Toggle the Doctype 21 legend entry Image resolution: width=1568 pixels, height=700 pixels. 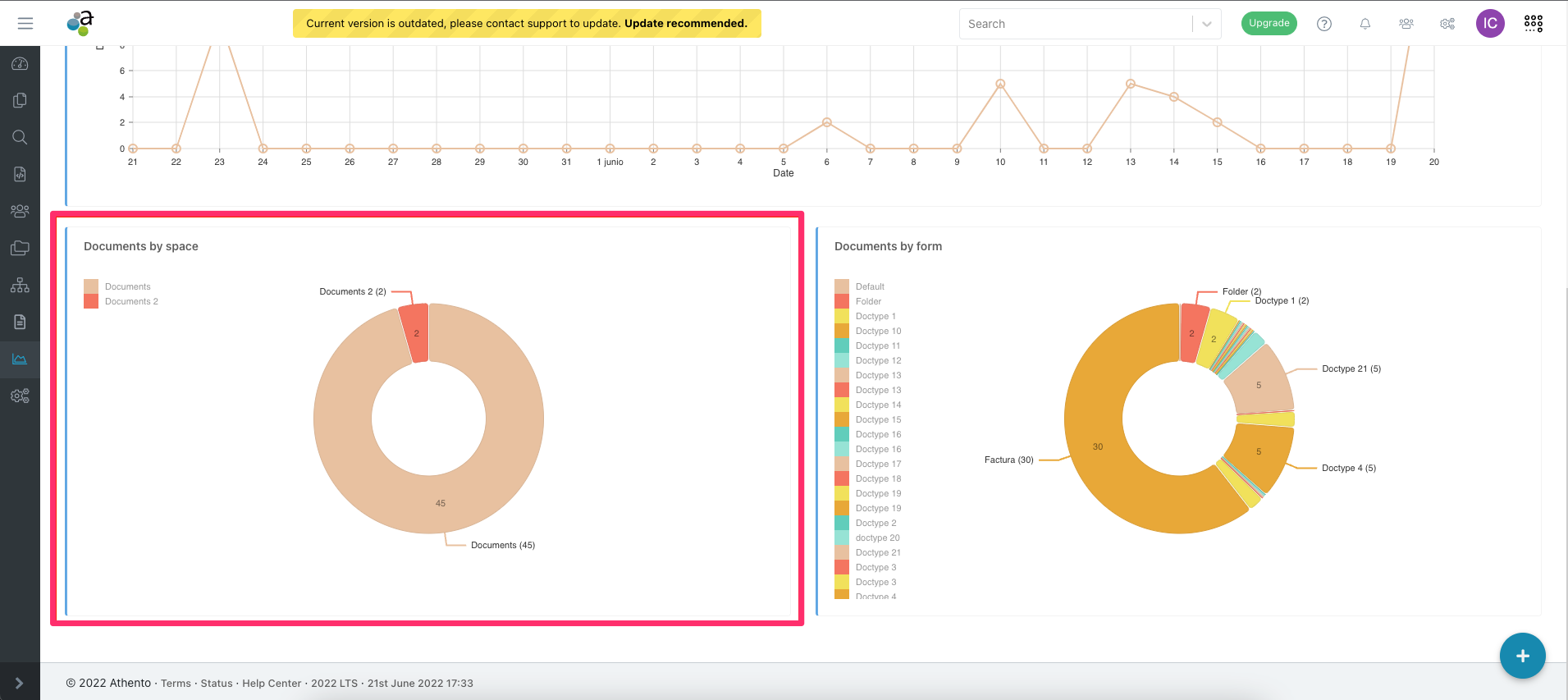[x=877, y=552]
